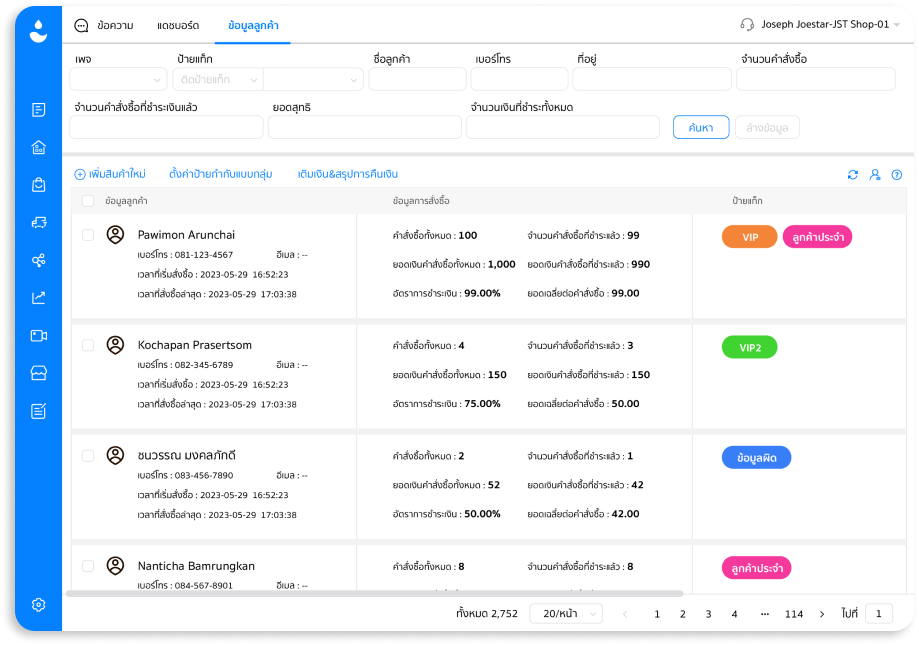The width and height of the screenshot is (919, 645).
Task: Switch to ข้อความ tab
Action: click(x=115, y=26)
